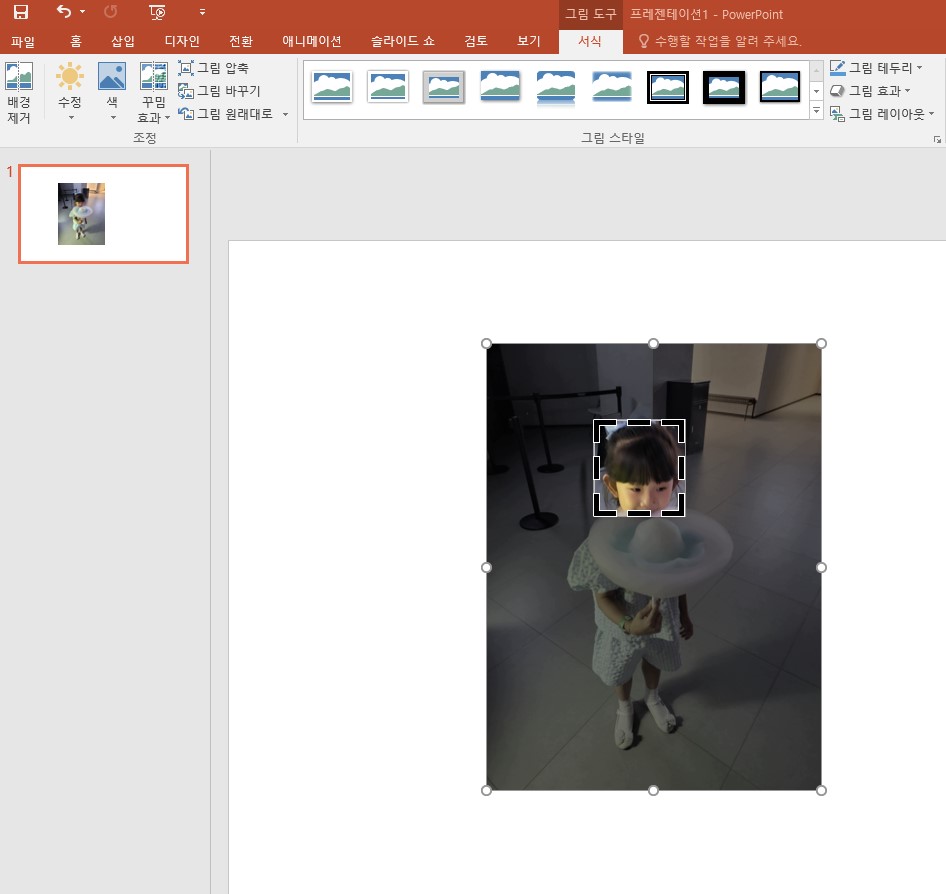Switch to the 검토 tab

tap(475, 41)
